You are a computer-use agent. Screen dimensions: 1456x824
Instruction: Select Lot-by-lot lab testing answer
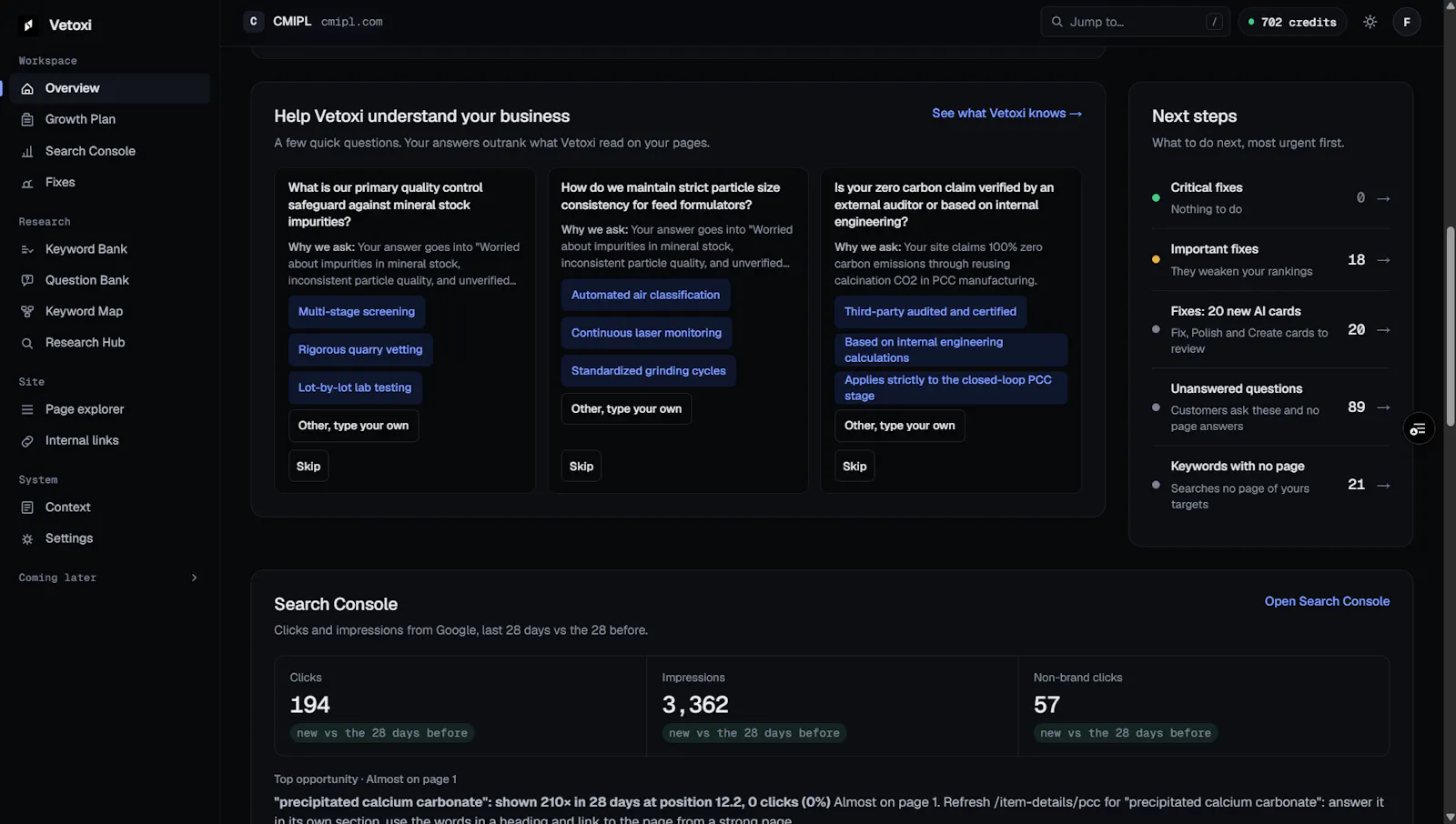pos(355,387)
